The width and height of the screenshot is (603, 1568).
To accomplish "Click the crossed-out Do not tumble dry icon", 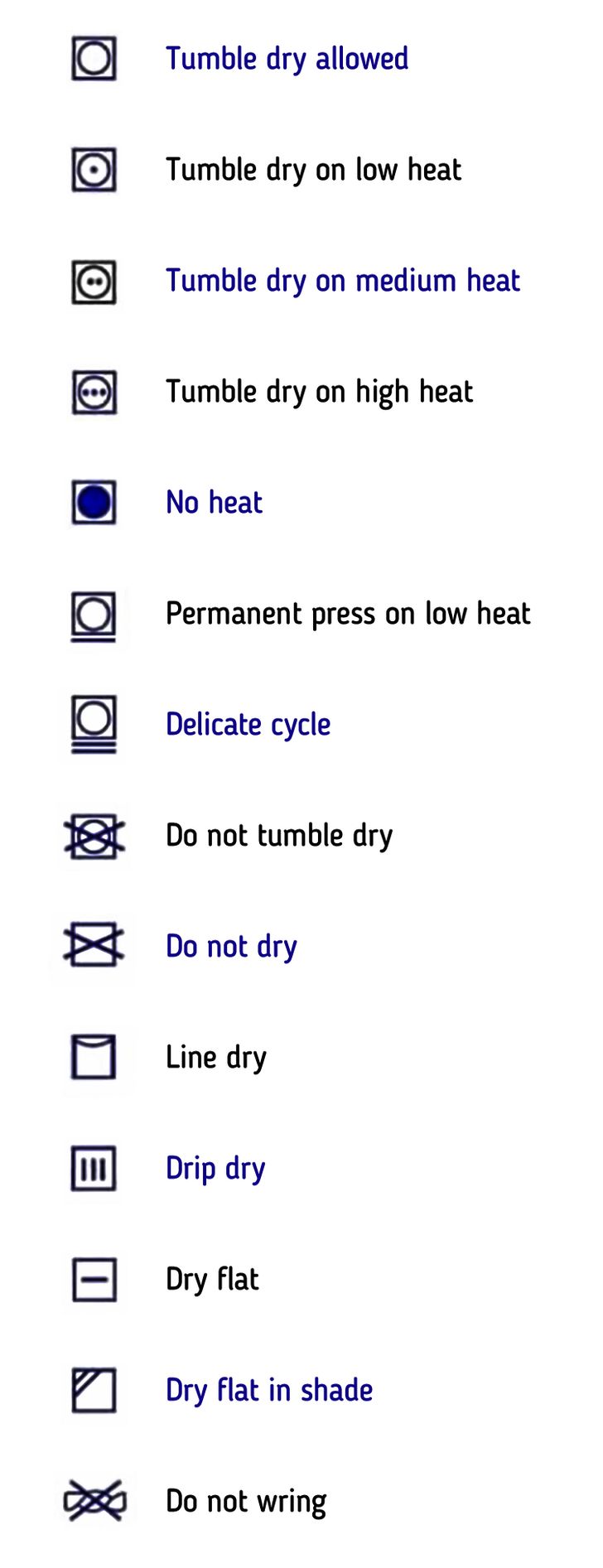I will [x=94, y=836].
